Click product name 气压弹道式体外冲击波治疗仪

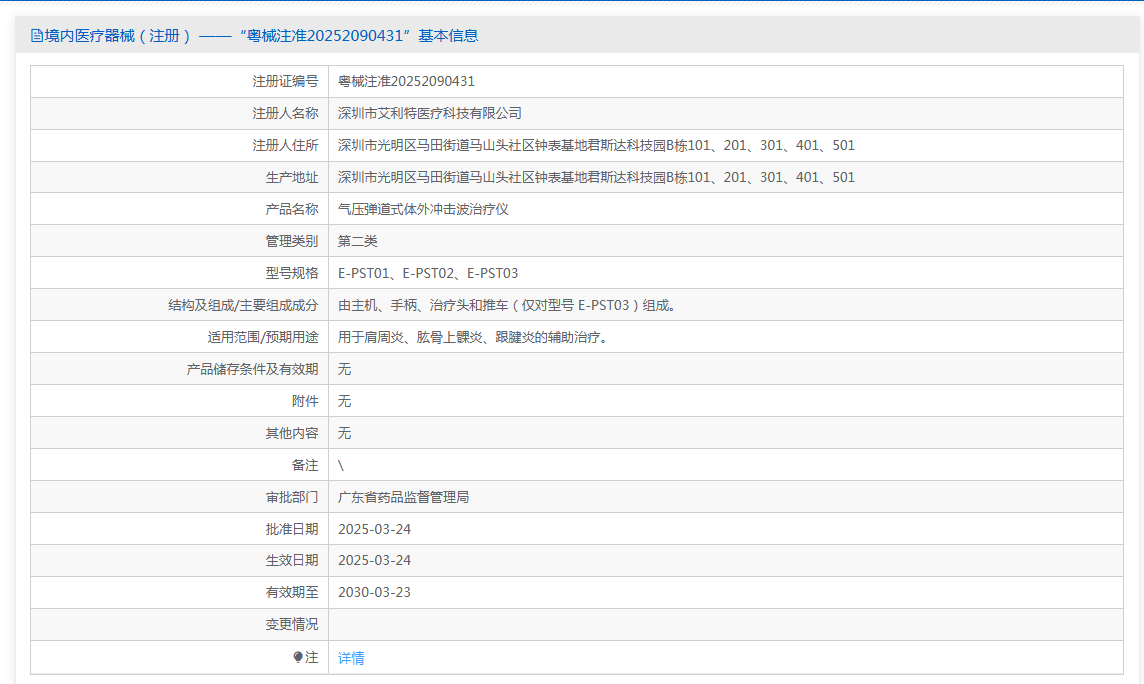point(423,209)
